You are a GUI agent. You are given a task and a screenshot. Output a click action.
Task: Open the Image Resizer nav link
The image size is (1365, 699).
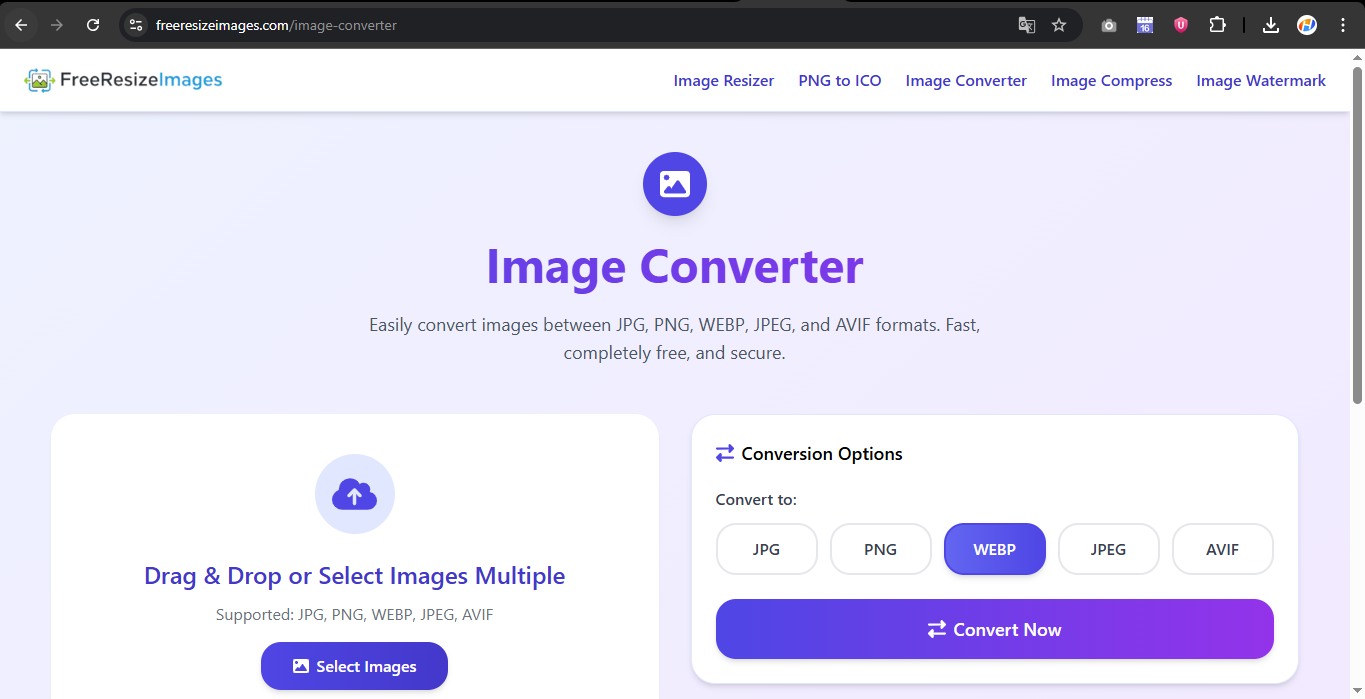724,81
